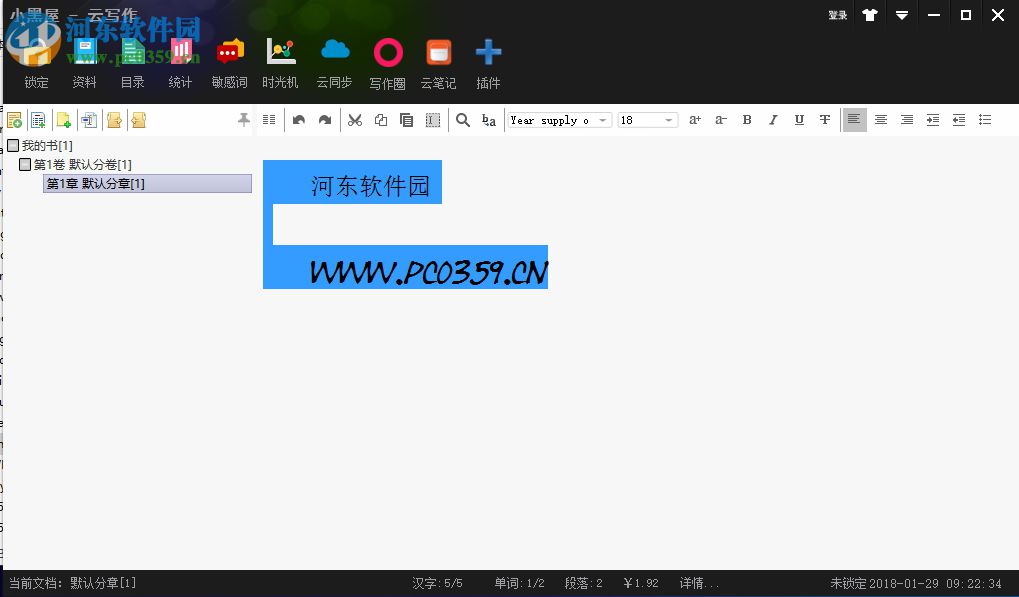Open 详情... in the status bar
This screenshot has width=1019, height=597.
(x=699, y=583)
